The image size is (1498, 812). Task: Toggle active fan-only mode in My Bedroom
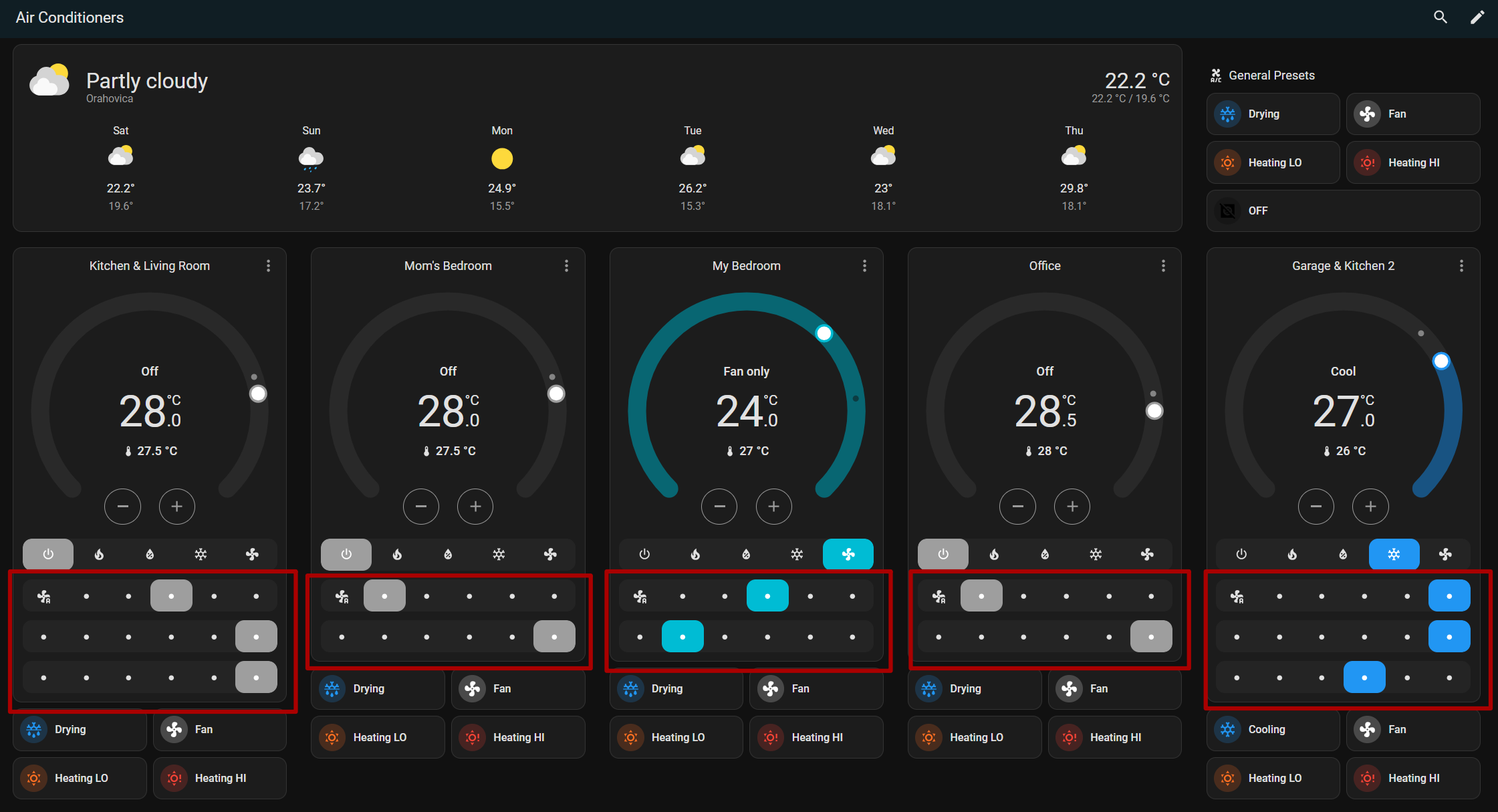tap(848, 554)
